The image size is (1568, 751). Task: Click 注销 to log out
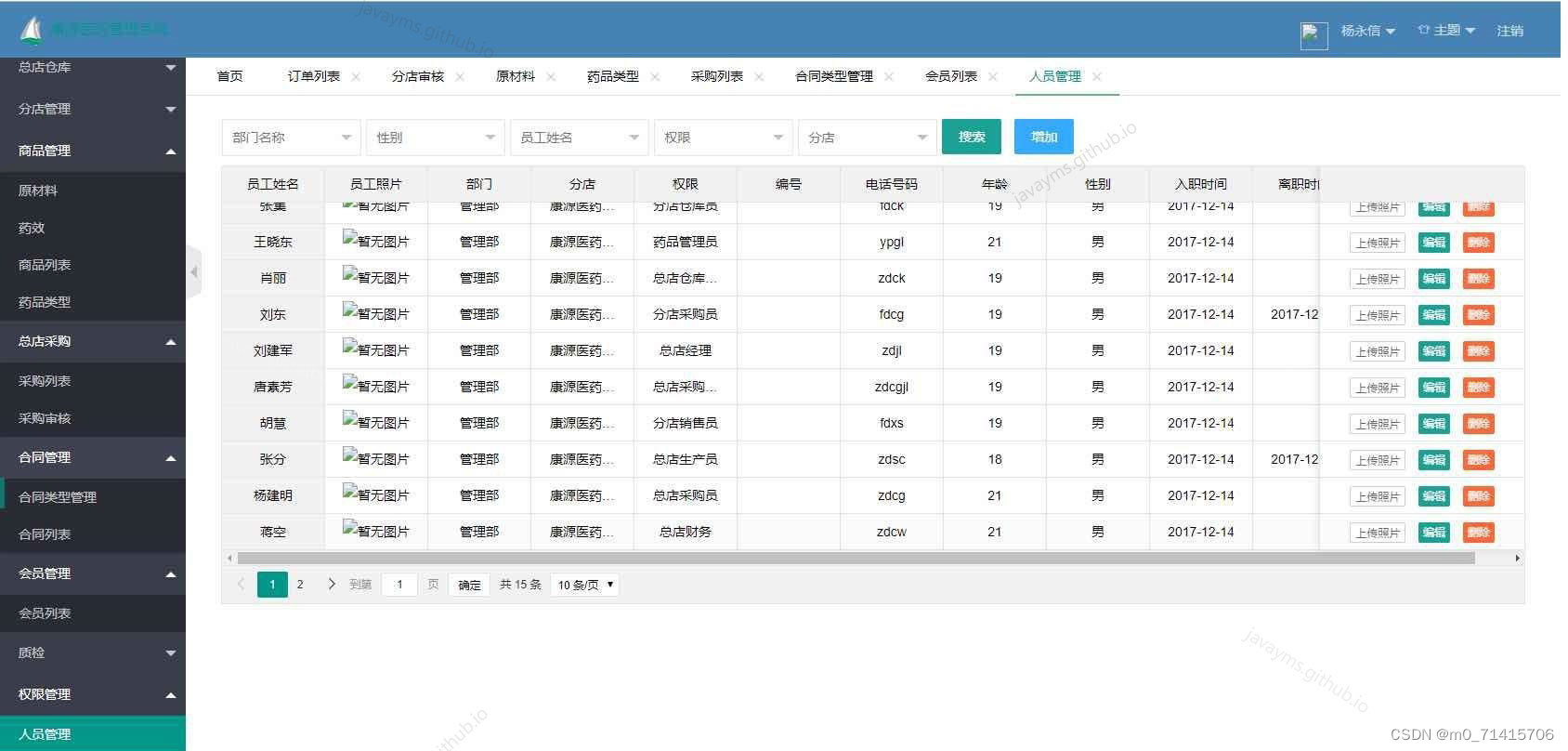coord(1509,31)
